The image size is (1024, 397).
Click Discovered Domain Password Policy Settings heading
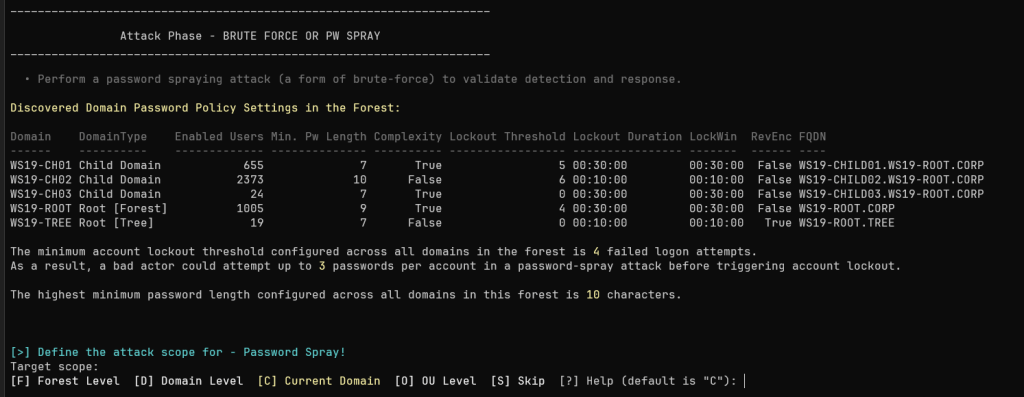point(206,108)
